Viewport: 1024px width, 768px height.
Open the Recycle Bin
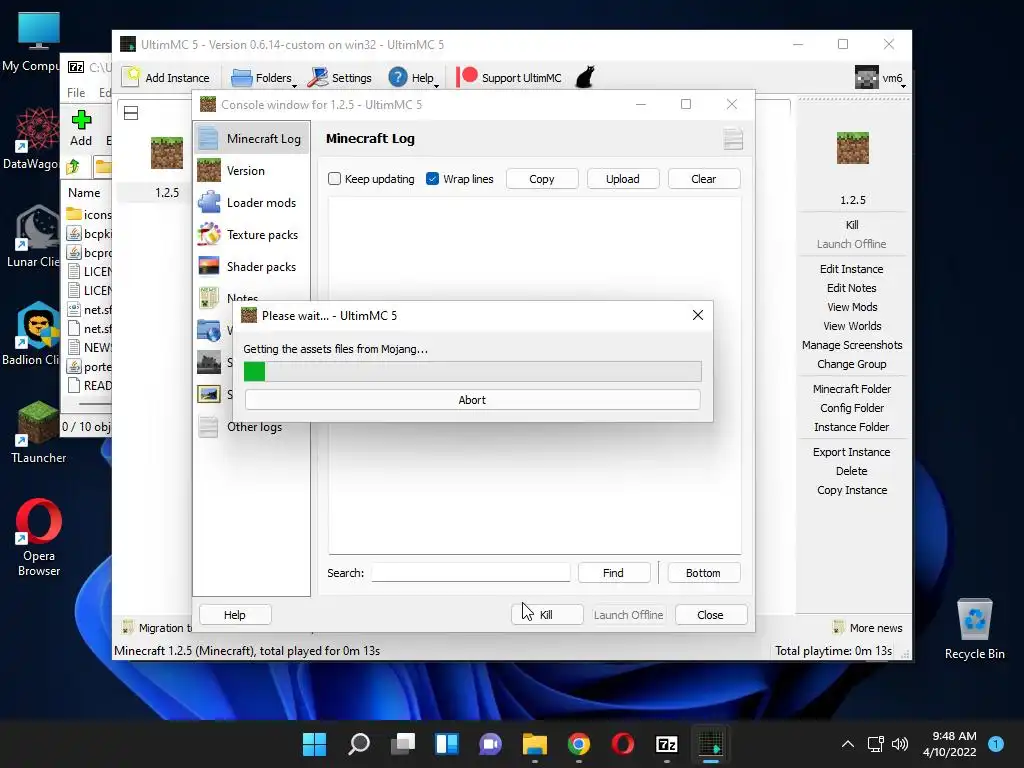[x=974, y=628]
